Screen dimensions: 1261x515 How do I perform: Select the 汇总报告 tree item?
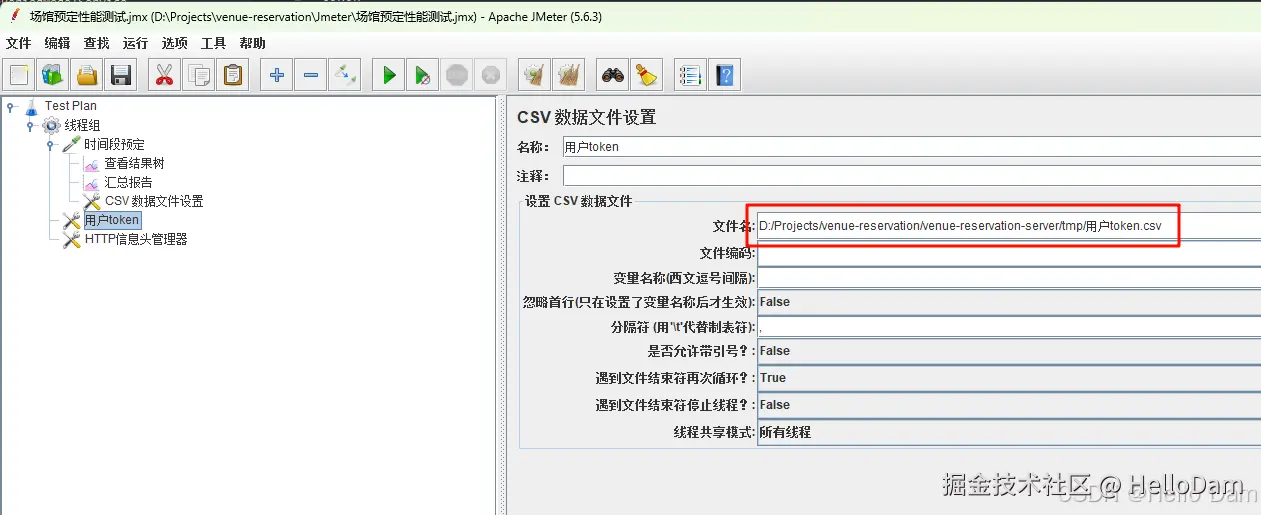coord(128,182)
